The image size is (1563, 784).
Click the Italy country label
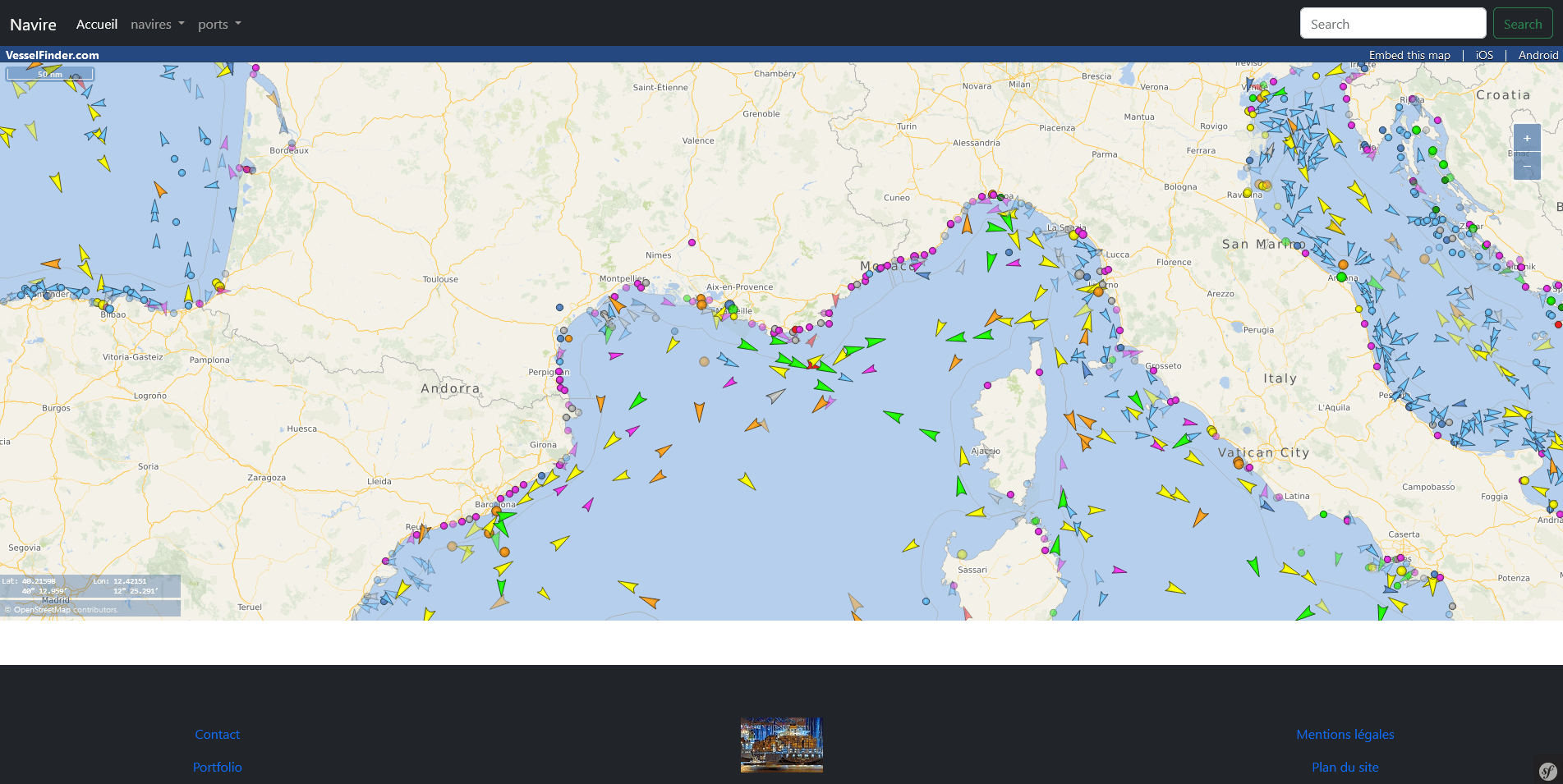point(1280,378)
